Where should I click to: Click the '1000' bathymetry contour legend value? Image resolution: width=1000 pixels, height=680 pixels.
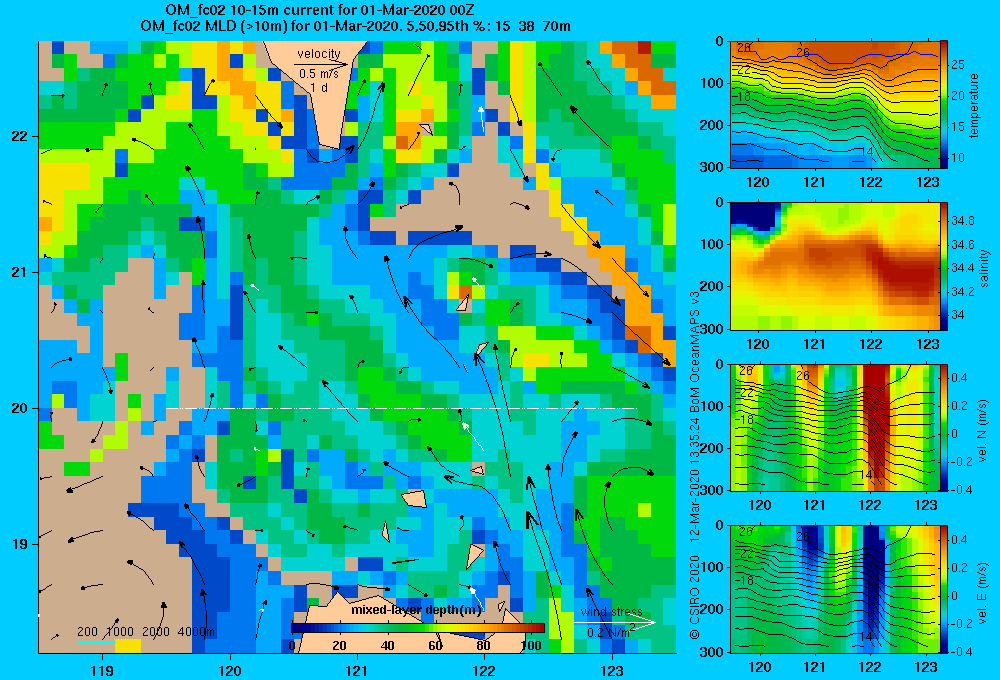click(x=120, y=632)
